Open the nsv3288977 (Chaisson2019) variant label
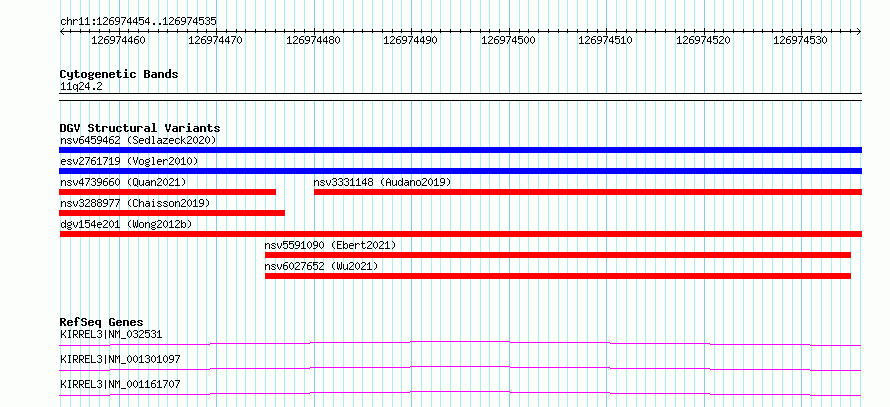Image resolution: width=890 pixels, height=407 pixels. 135,203
